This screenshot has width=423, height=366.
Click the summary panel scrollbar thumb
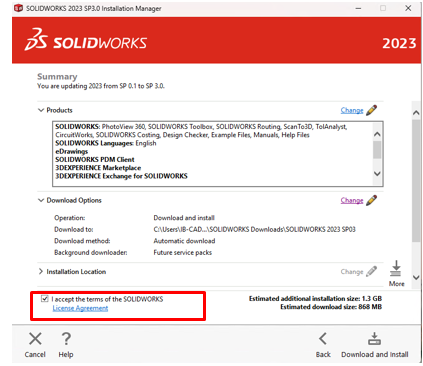tap(416, 181)
